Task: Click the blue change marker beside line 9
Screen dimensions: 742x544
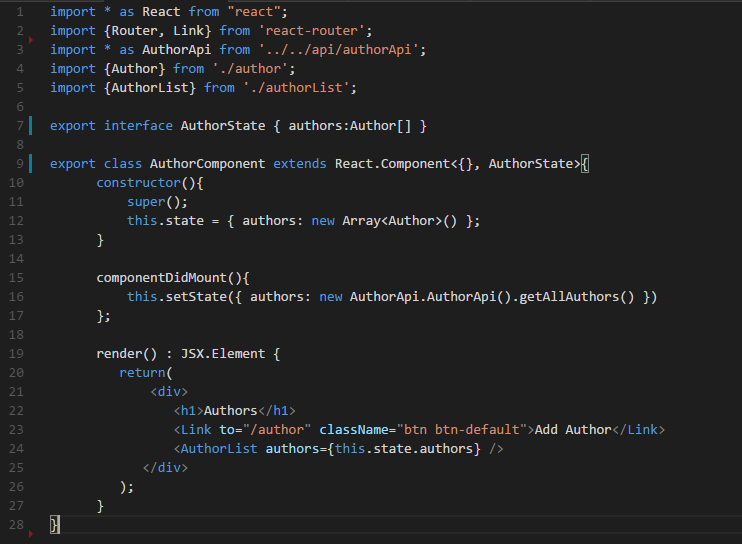Action: coord(31,164)
